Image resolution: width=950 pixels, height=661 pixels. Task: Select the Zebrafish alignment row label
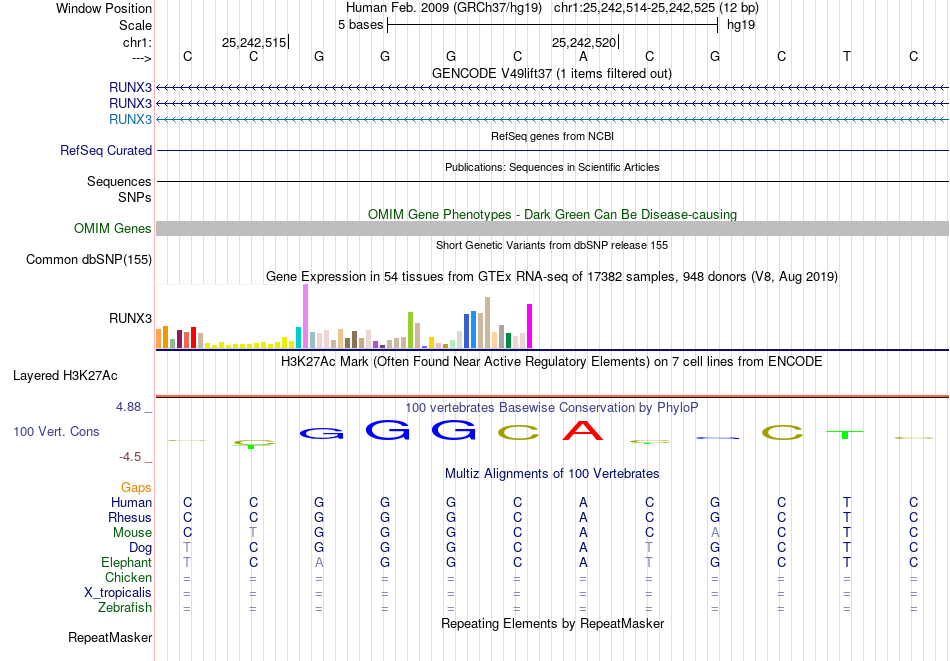pyautogui.click(x=125, y=607)
